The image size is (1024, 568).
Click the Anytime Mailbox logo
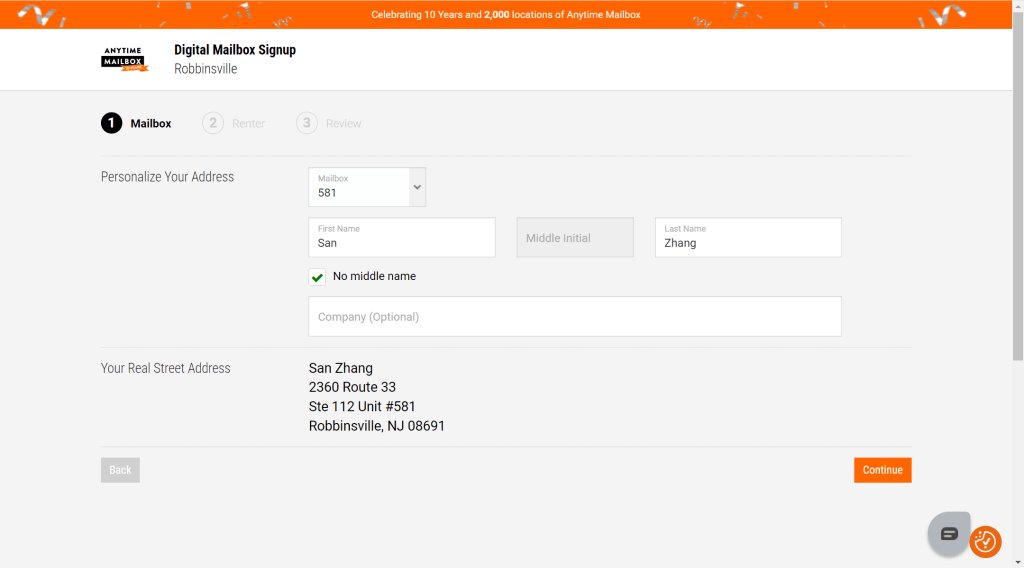pos(124,59)
